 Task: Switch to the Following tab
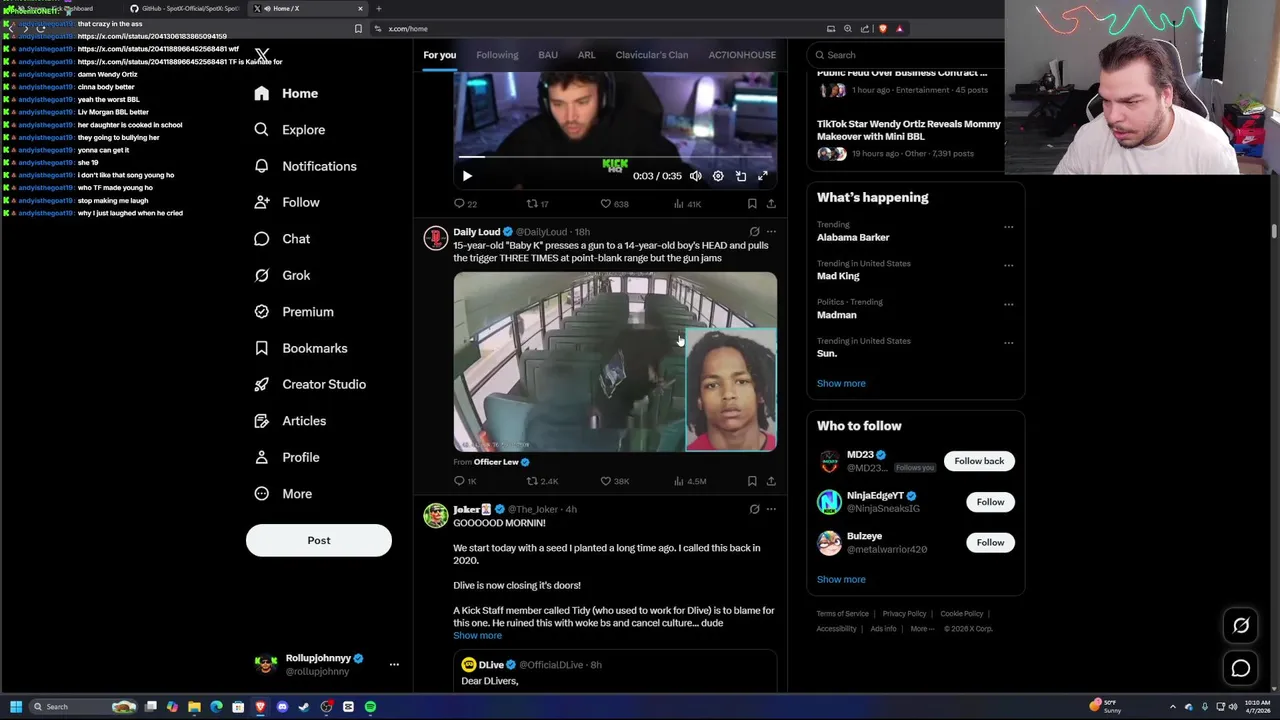[x=497, y=55]
